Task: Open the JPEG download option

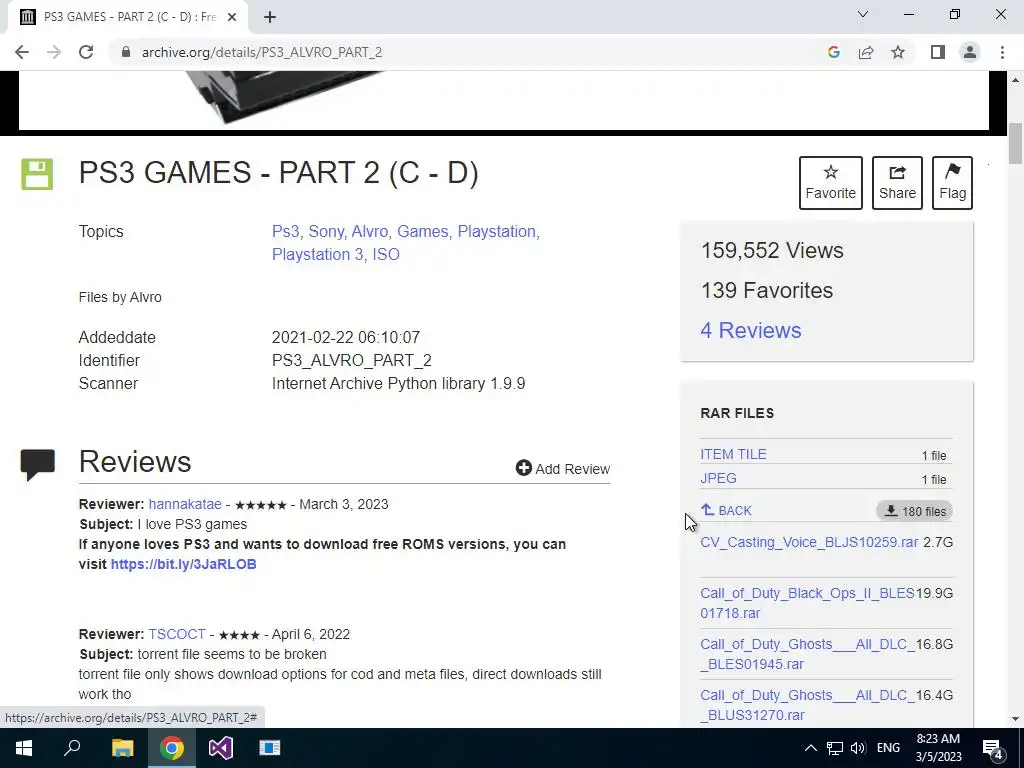Action: [718, 478]
